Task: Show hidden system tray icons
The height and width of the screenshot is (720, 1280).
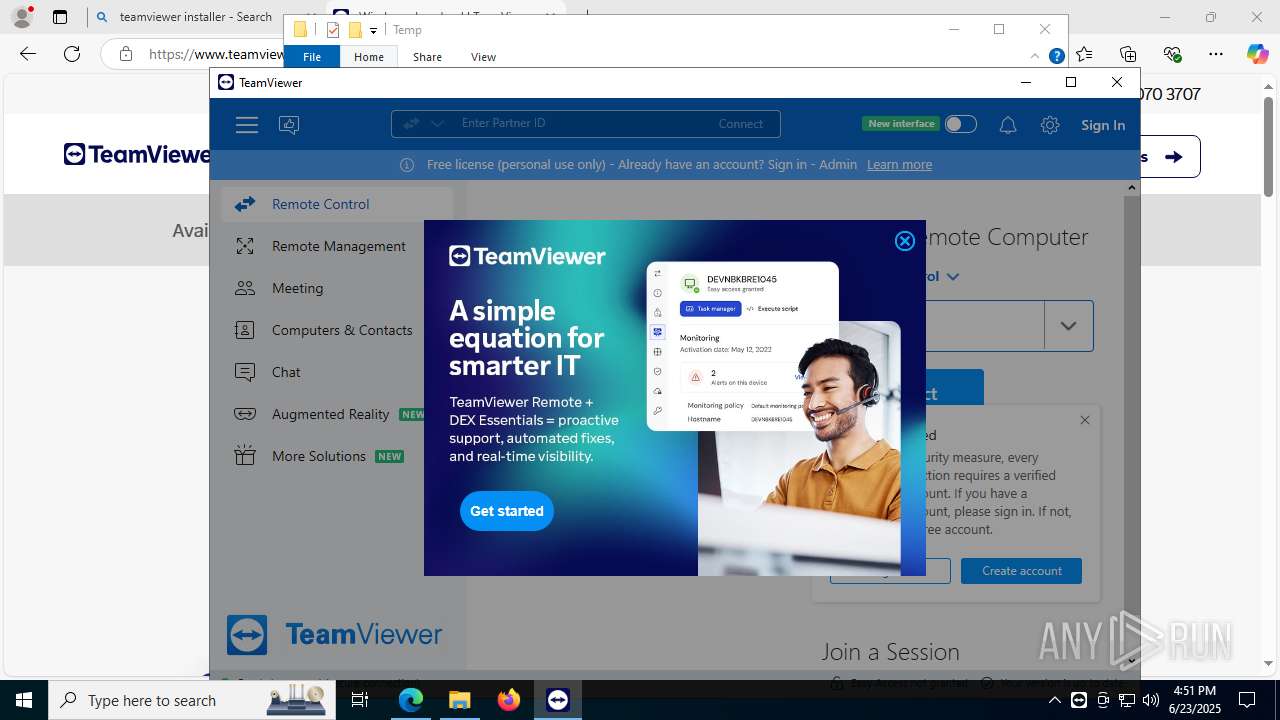Action: click(x=1055, y=700)
